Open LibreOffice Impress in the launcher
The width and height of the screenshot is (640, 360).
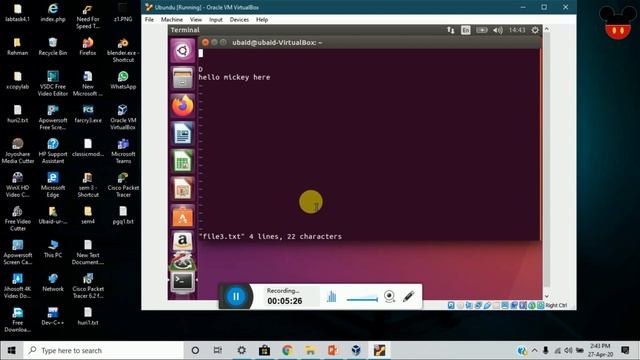tap(182, 189)
